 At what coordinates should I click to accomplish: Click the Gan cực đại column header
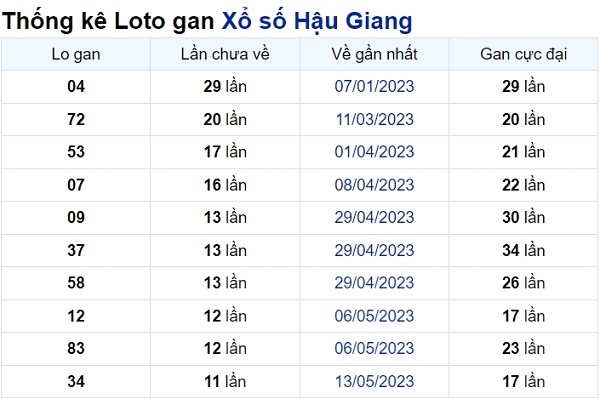523,54
